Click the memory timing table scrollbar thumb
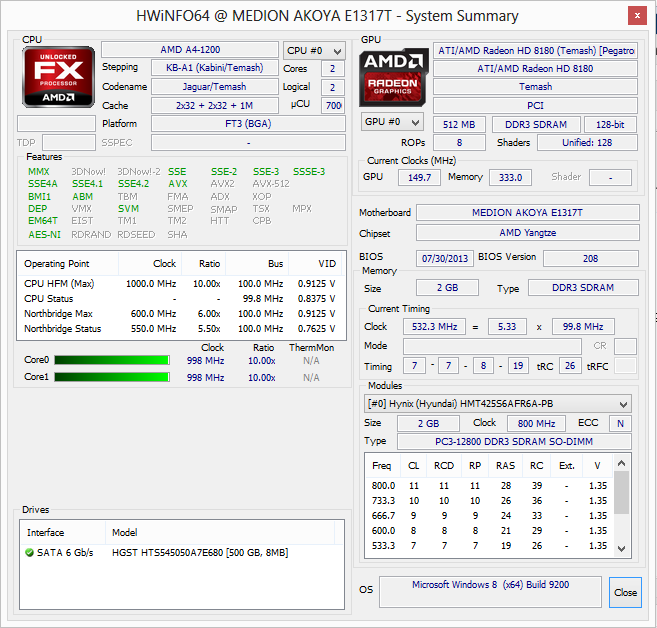The height and width of the screenshot is (628, 657). point(622,492)
